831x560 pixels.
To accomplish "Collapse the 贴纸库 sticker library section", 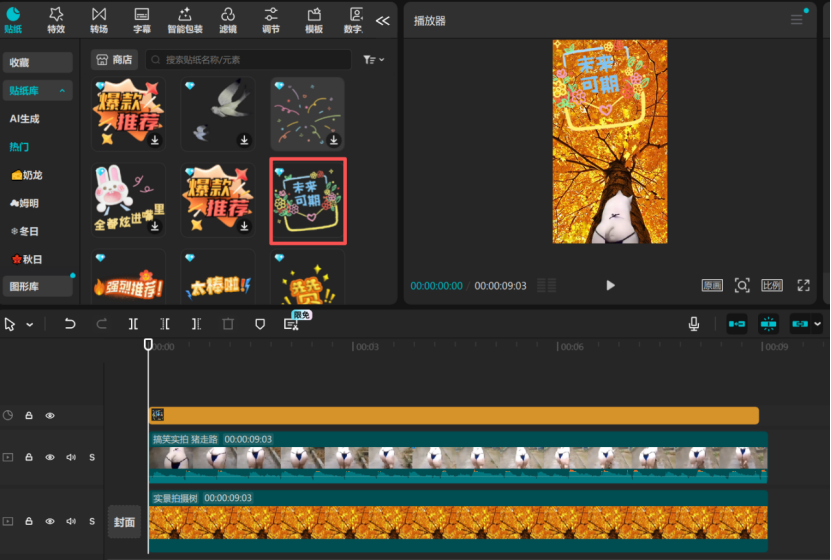I will (63, 91).
